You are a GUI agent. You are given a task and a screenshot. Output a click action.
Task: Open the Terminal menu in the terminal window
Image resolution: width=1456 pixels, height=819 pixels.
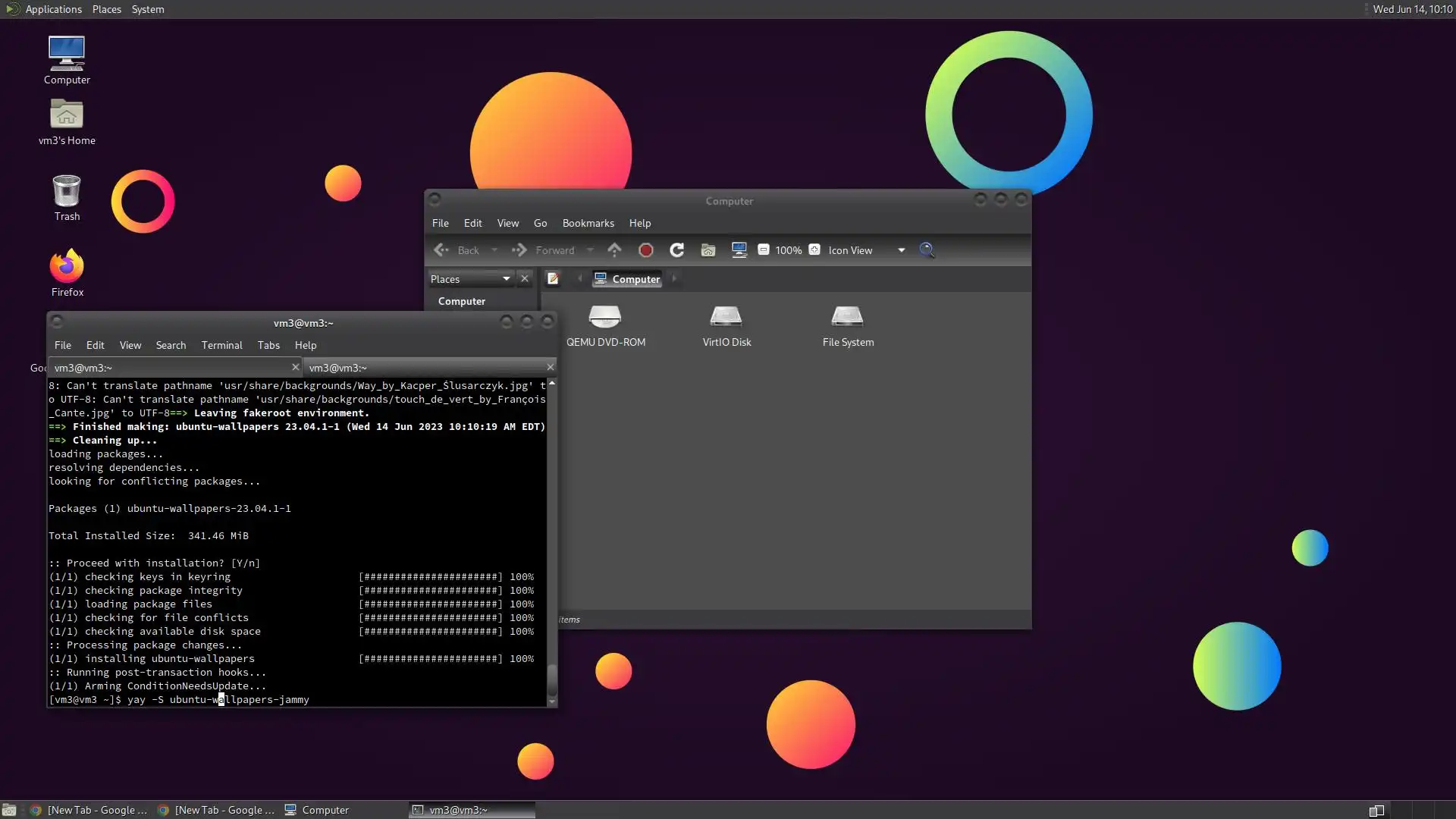pos(221,345)
